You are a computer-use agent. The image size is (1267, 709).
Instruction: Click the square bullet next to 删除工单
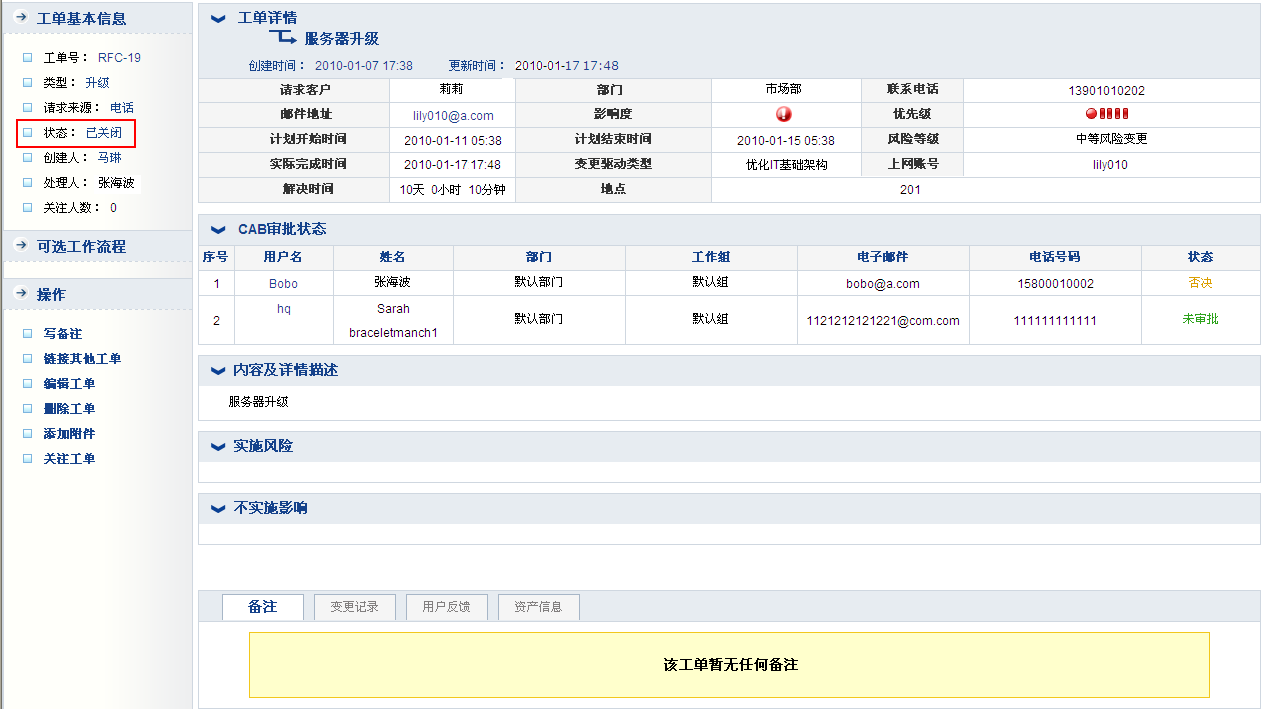28,409
